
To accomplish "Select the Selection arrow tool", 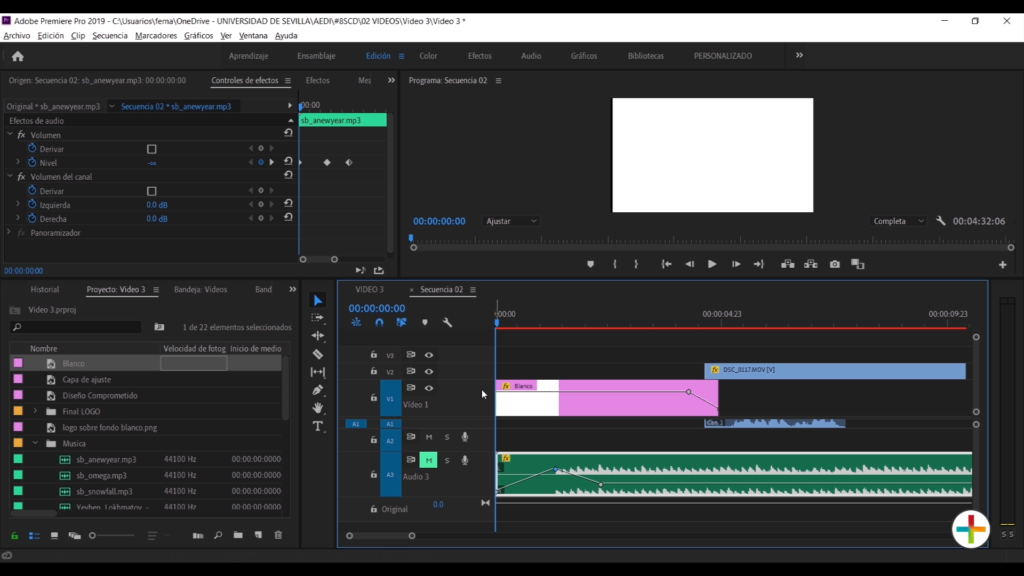I will 318,300.
